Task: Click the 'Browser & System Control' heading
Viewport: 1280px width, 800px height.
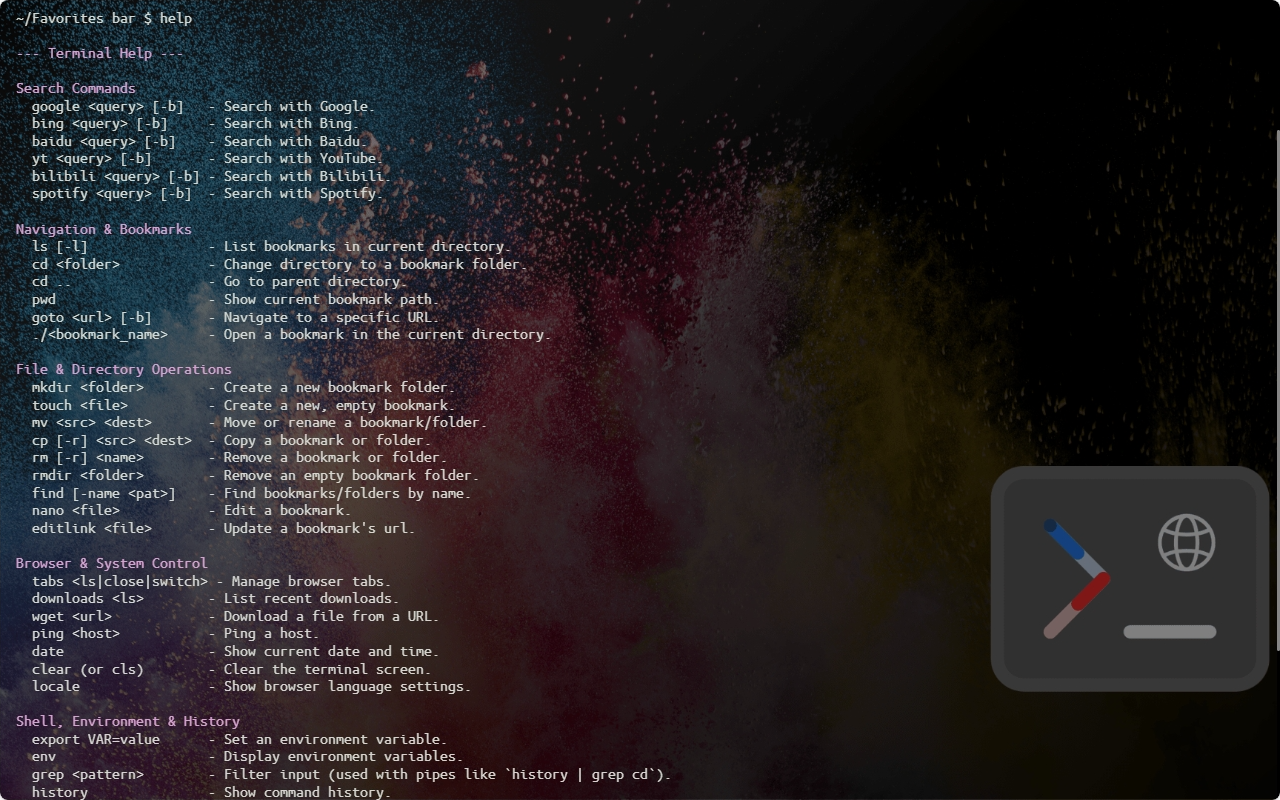Action: tap(112, 563)
